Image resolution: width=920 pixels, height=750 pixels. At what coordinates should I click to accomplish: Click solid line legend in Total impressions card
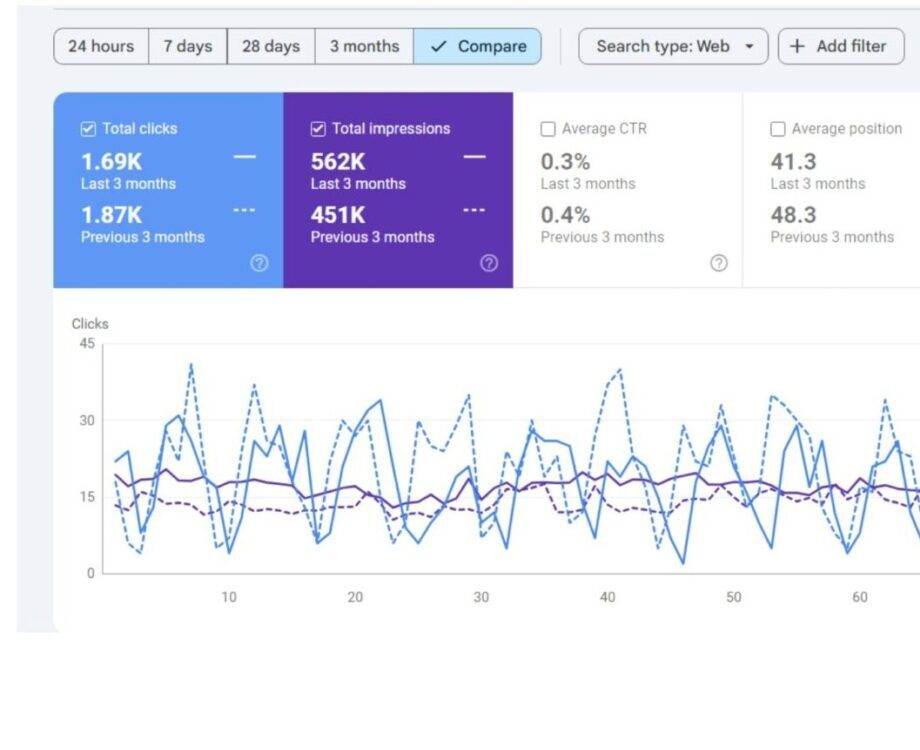474,157
